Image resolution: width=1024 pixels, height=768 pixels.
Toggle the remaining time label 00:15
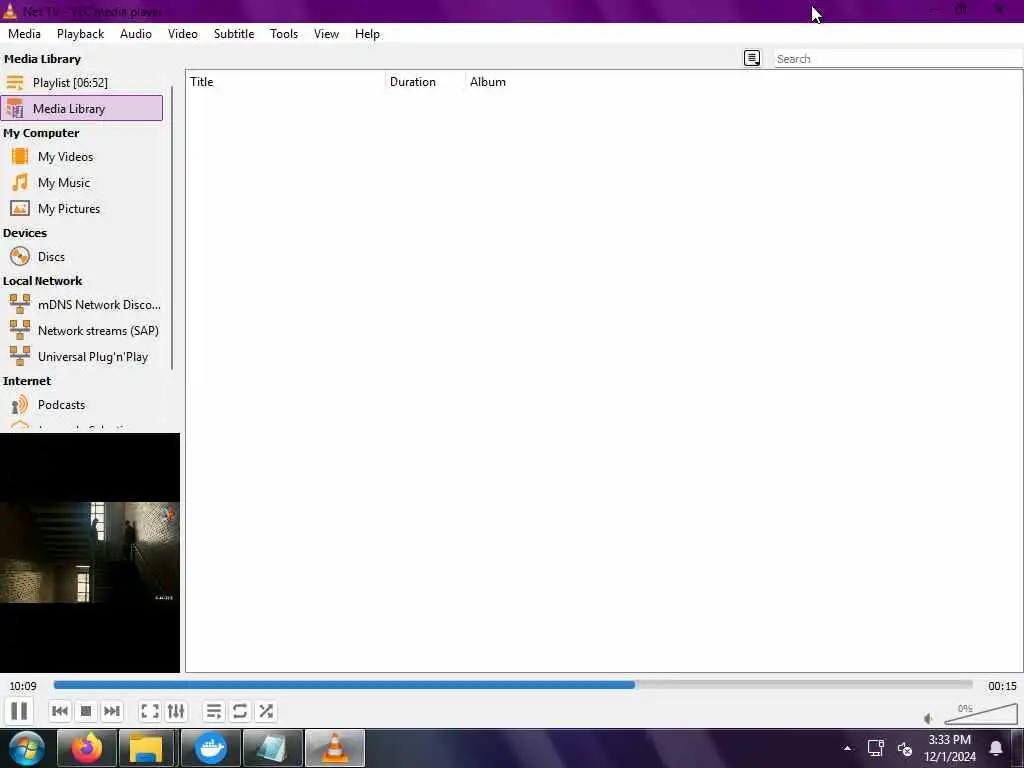[x=1002, y=686]
